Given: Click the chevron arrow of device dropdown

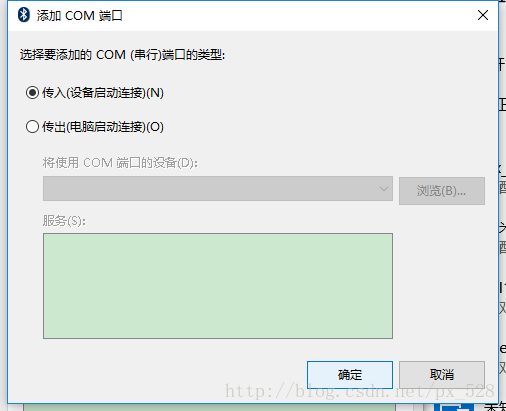Looking at the screenshot, I should click(x=384, y=189).
